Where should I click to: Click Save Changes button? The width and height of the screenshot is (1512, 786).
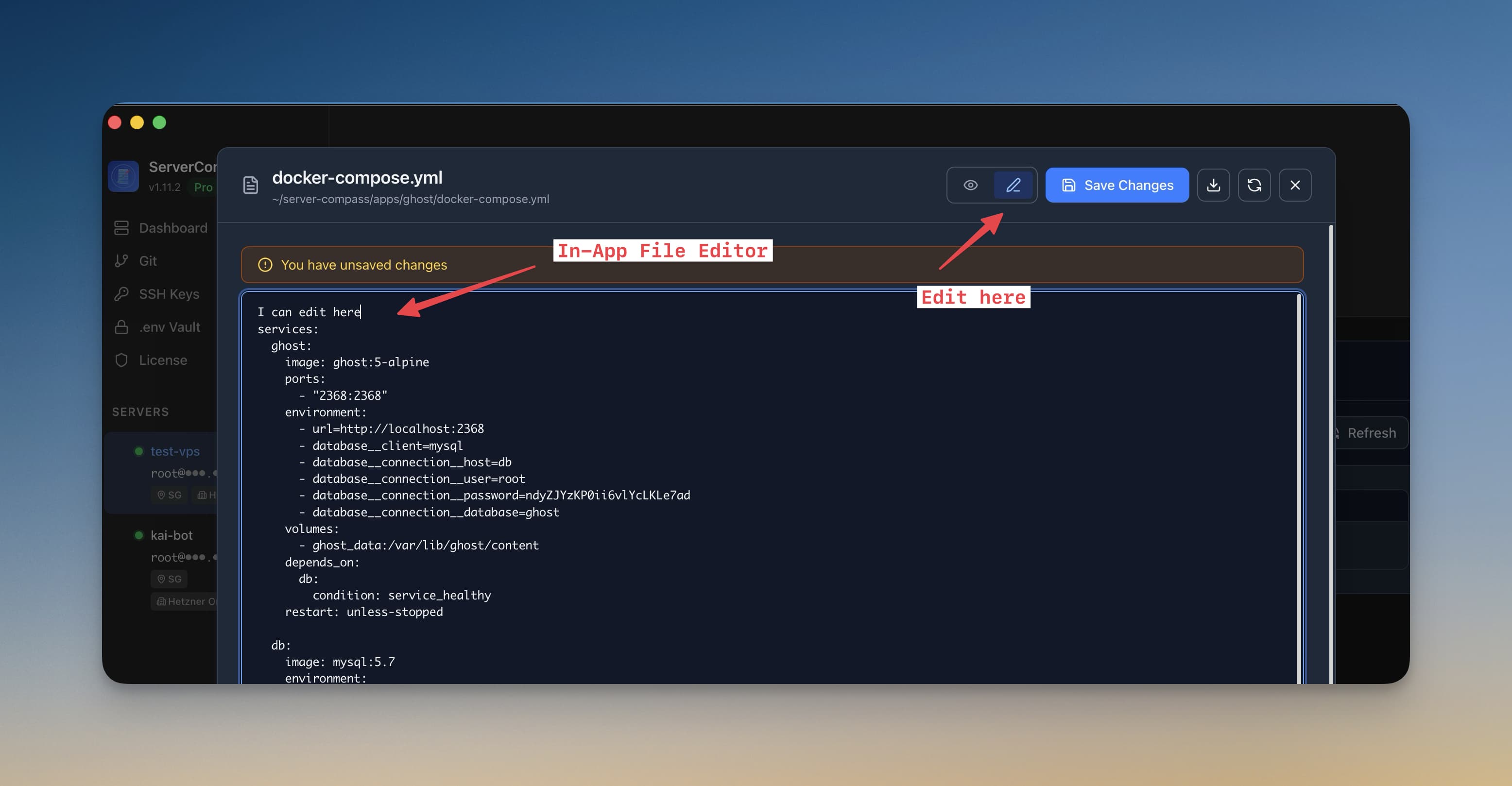pos(1117,185)
